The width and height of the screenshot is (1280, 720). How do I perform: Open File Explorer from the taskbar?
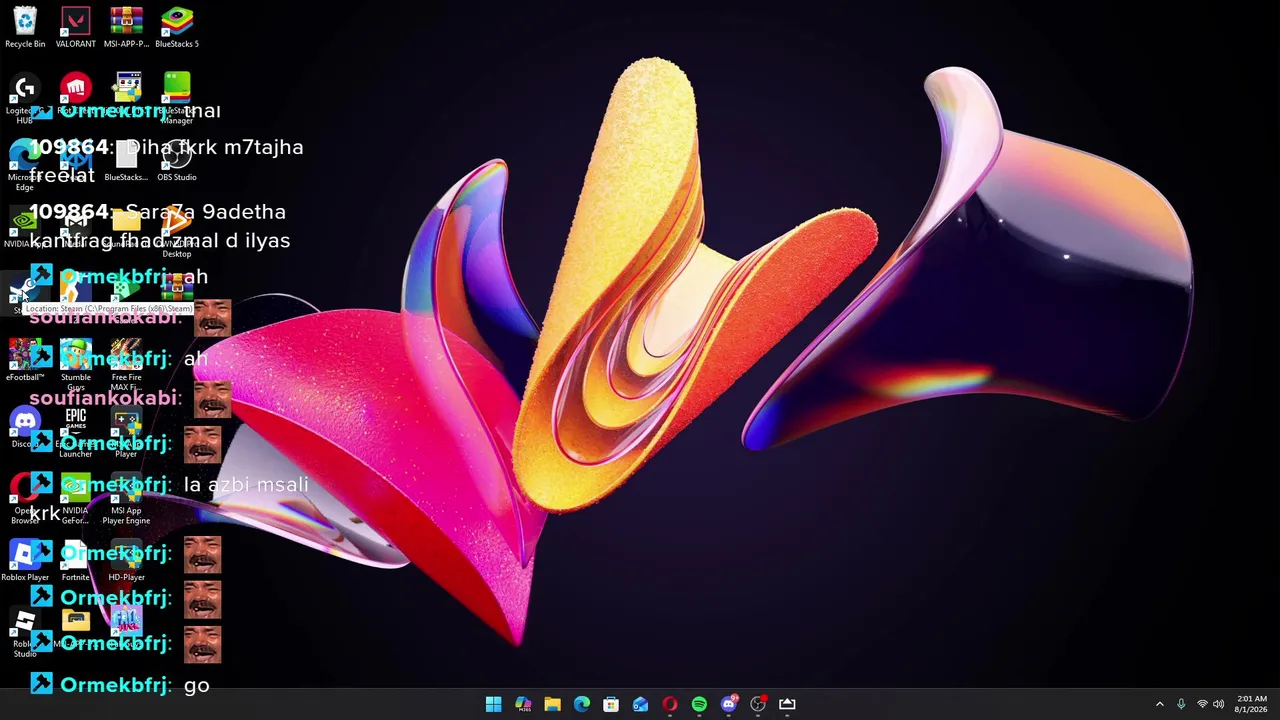(x=552, y=704)
